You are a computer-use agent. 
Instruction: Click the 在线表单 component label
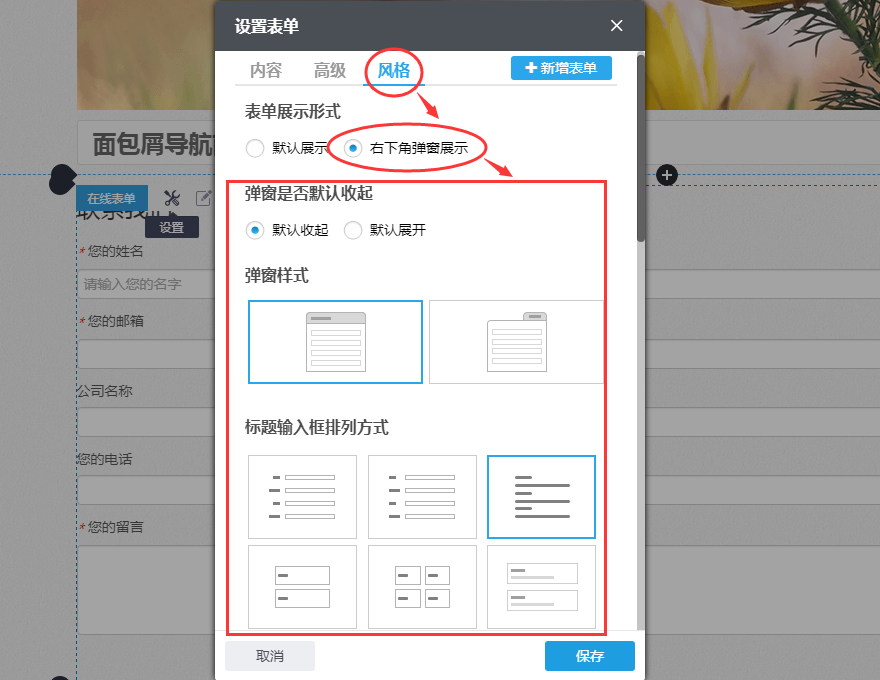[x=111, y=198]
